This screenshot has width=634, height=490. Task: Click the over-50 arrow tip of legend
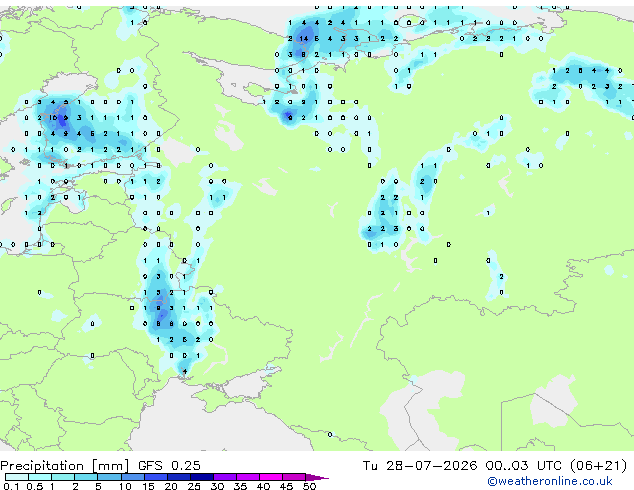[x=317, y=477]
